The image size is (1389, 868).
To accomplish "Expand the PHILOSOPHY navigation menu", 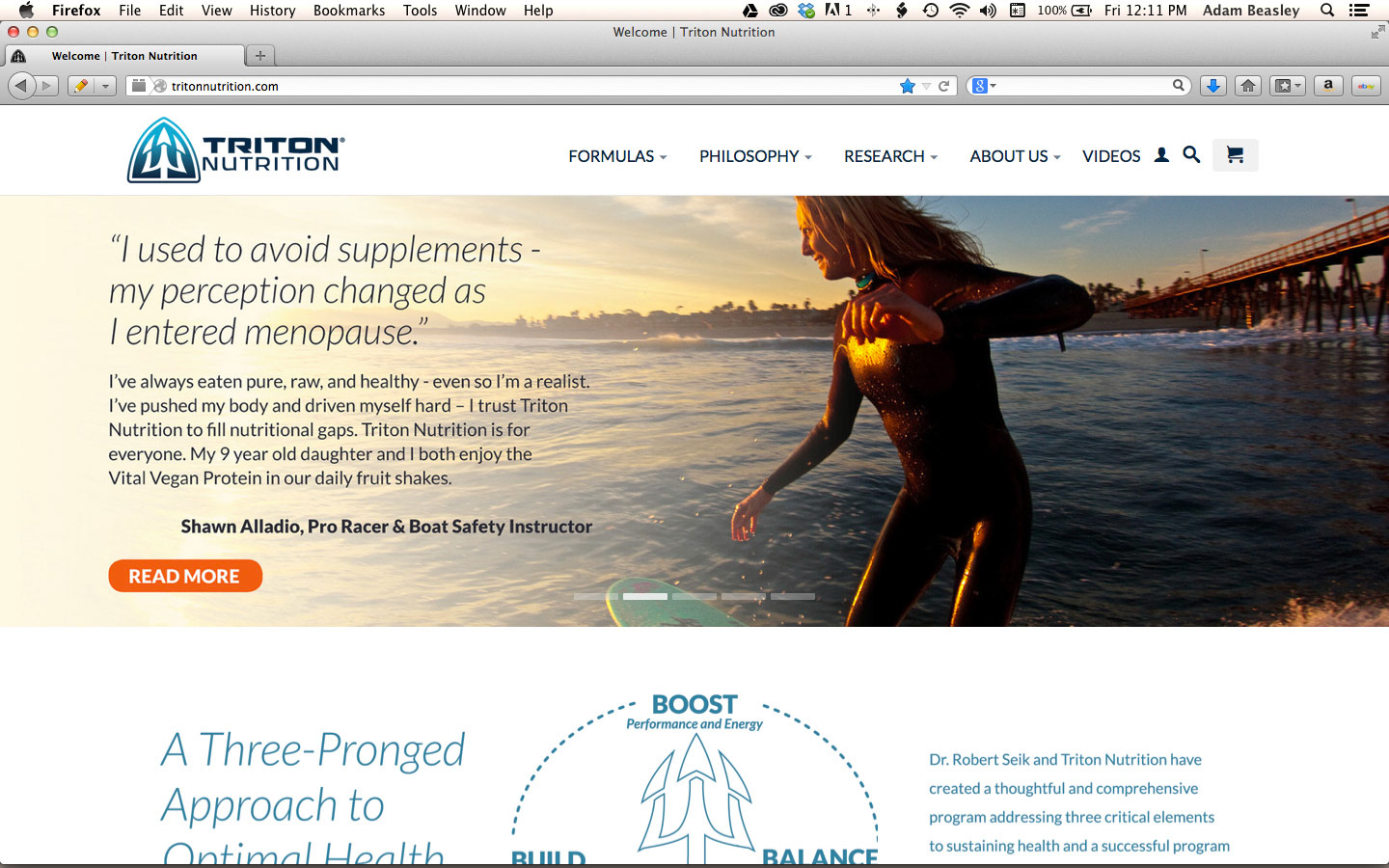I will [755, 156].
